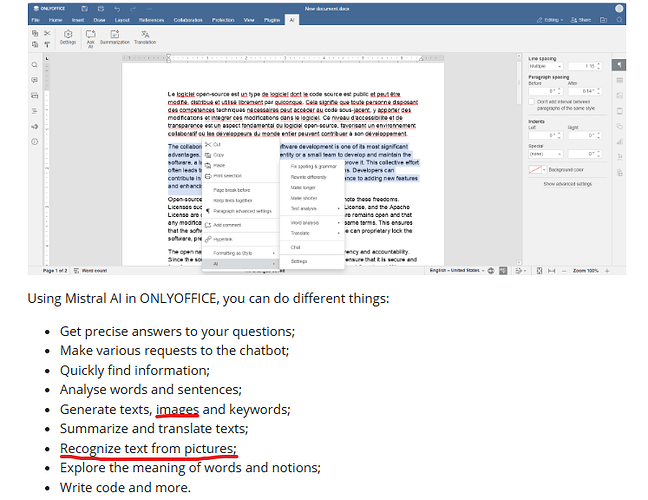648x500 pixels.
Task: Select Fix spelling & grammar menu item
Action: (x=312, y=167)
